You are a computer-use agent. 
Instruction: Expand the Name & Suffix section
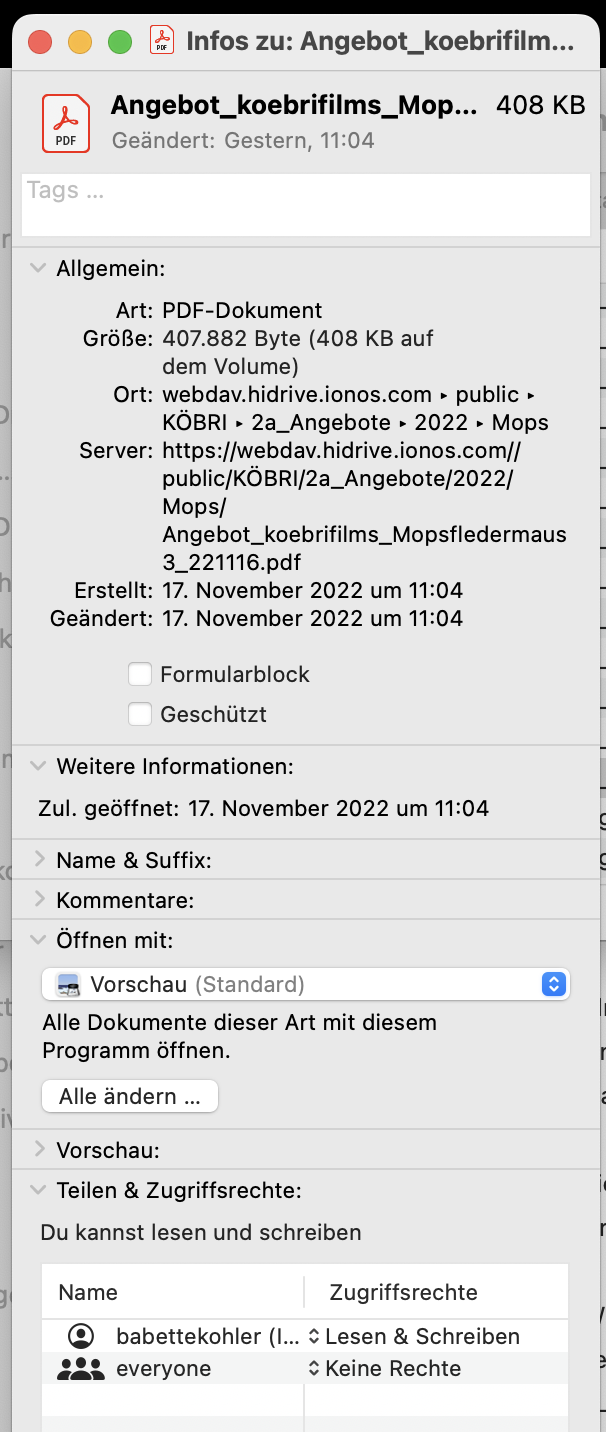39,859
